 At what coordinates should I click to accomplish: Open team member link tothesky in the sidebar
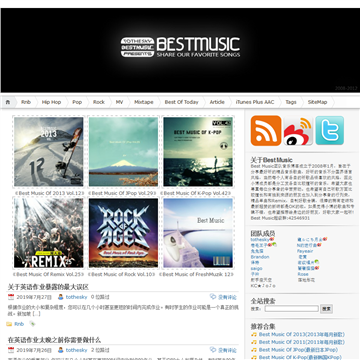260,240
